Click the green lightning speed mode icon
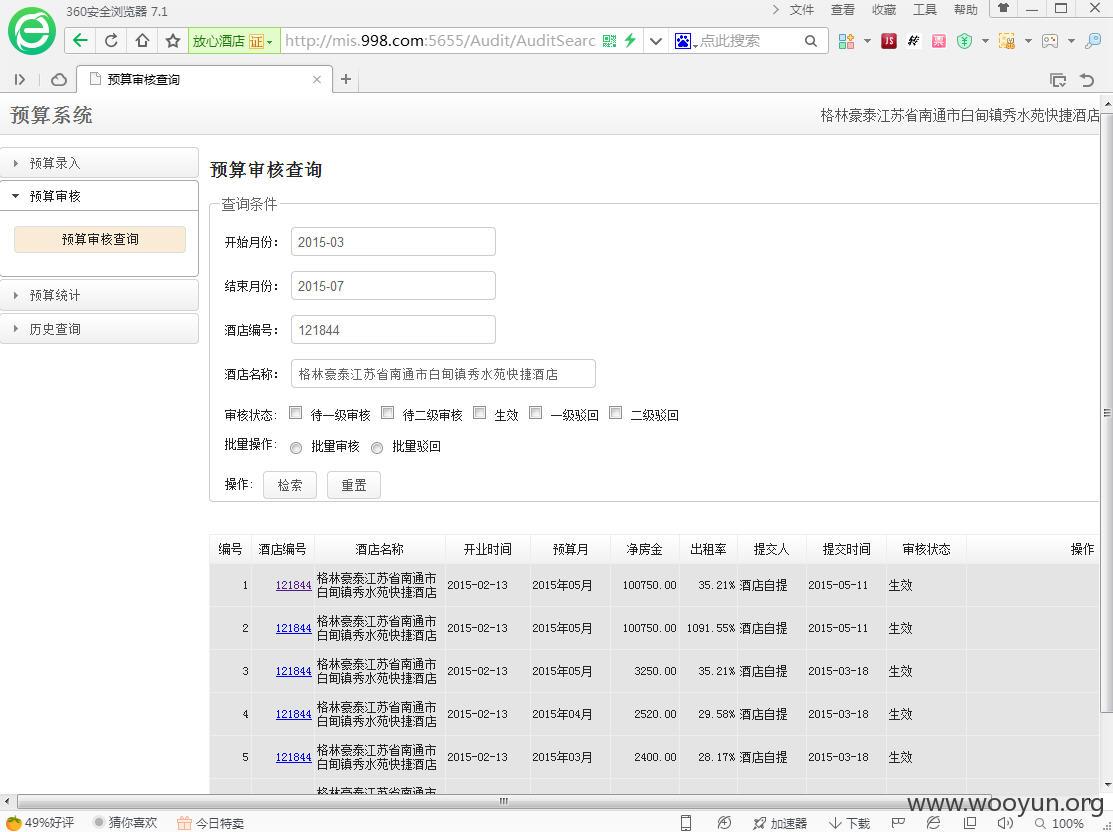Screen dimensions: 1113x832 [x=630, y=40]
